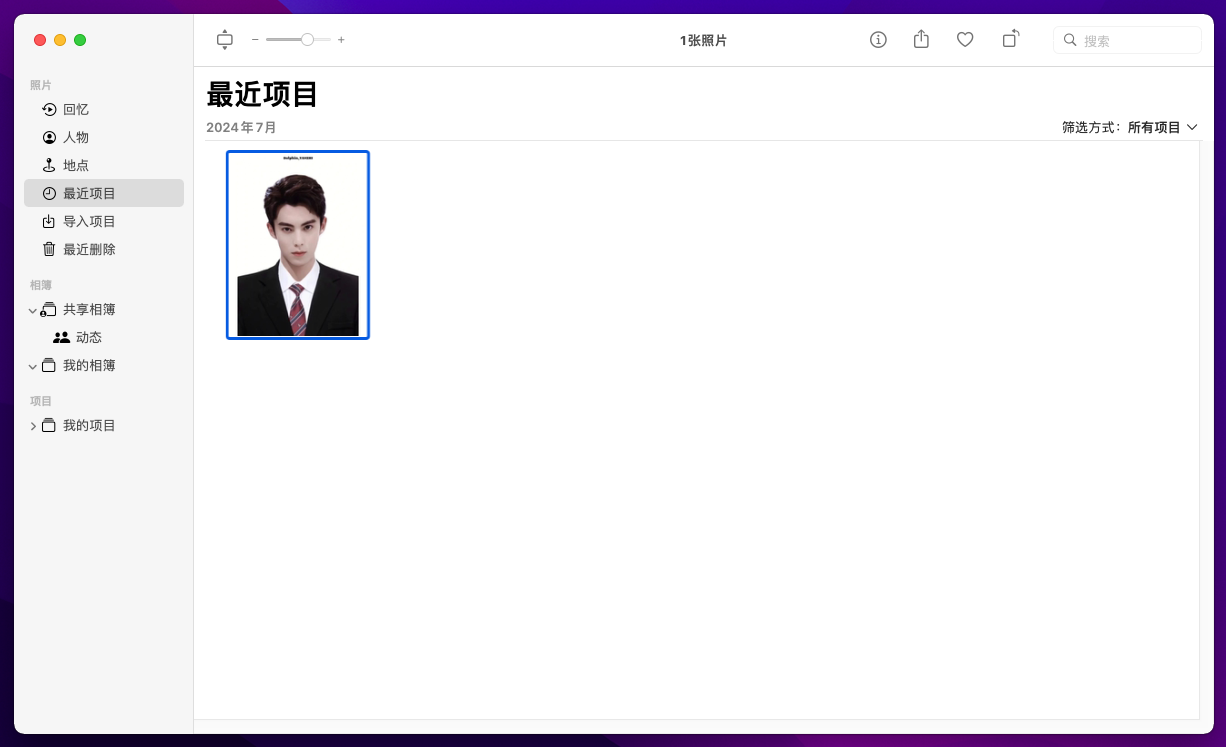Click the thumbnail size zoom slider
The image size is (1226, 747).
tap(298, 40)
